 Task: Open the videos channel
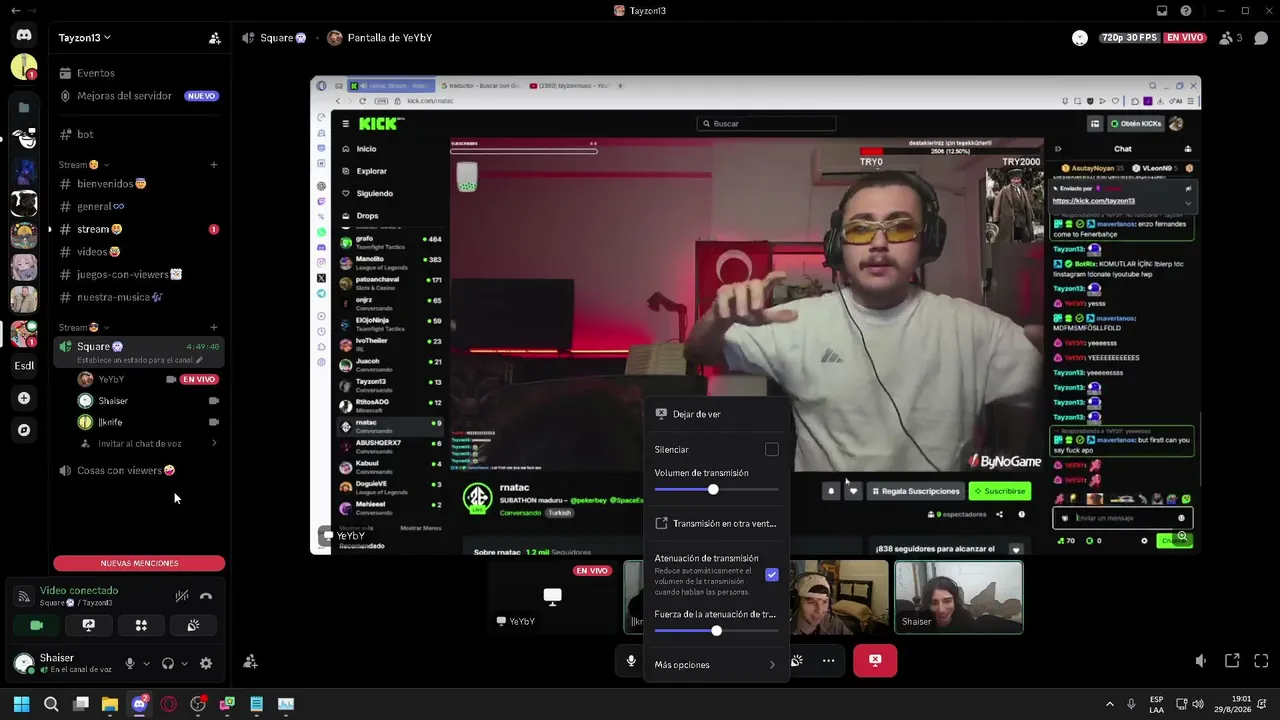[x=139, y=252]
